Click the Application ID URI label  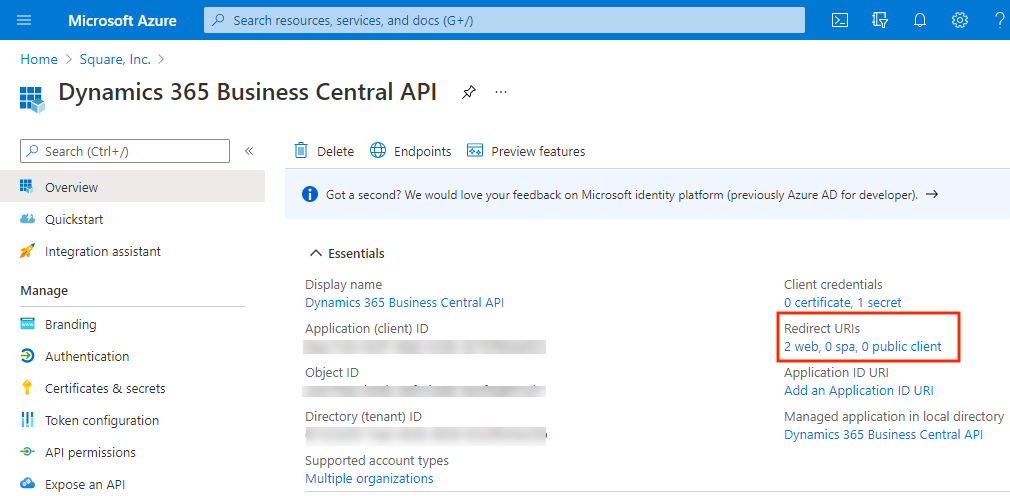point(837,372)
